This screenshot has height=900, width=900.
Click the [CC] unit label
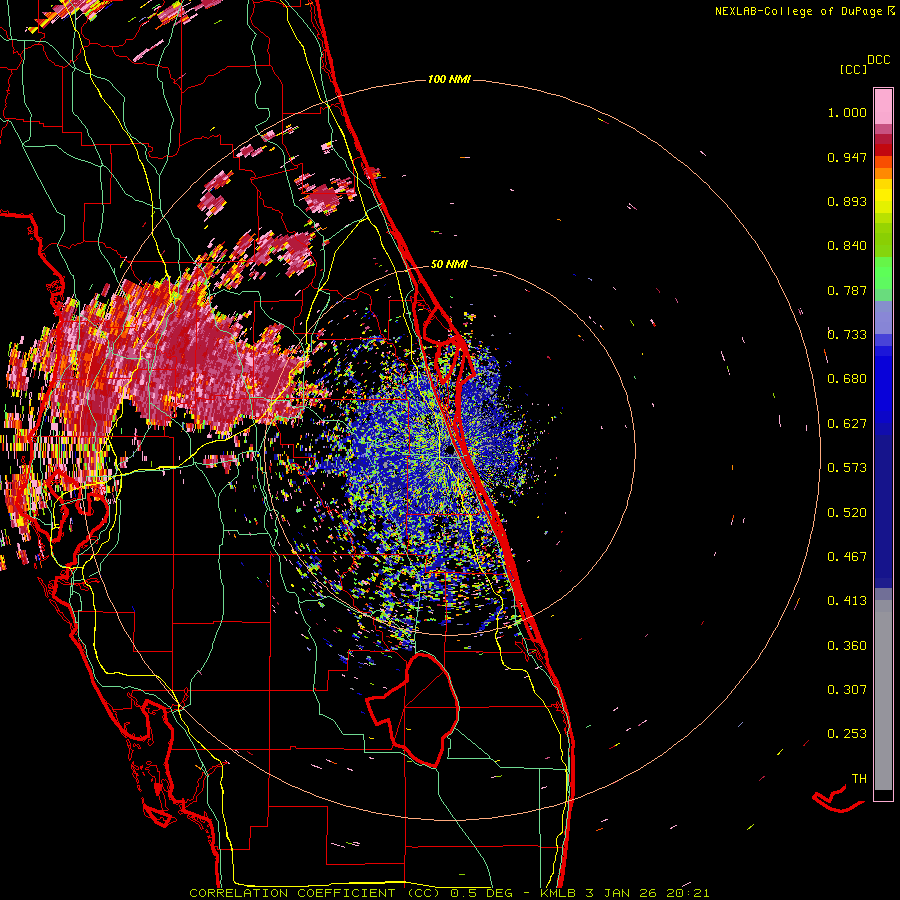pos(854,69)
